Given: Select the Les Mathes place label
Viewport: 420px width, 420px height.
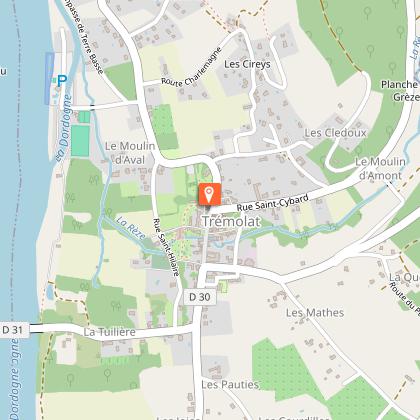Looking at the screenshot, I should pyautogui.click(x=315, y=313).
